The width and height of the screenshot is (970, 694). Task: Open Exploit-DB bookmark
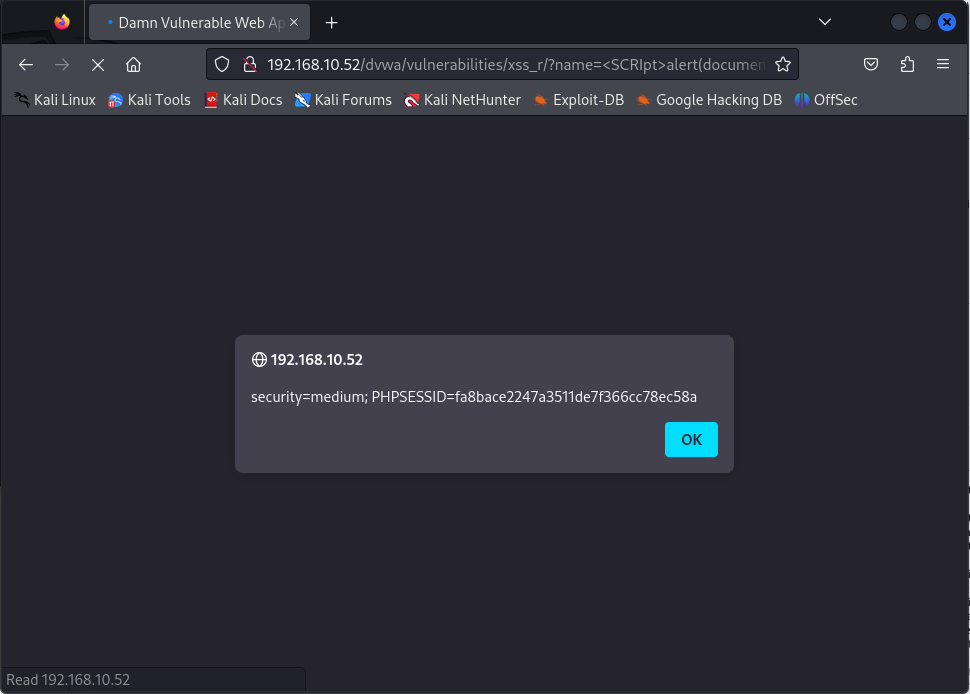point(578,100)
